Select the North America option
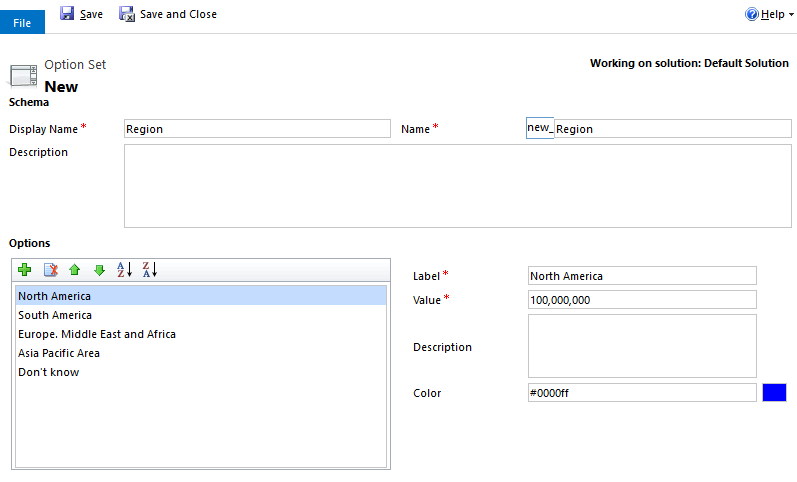Screen dimensions: 797x482 (201, 296)
